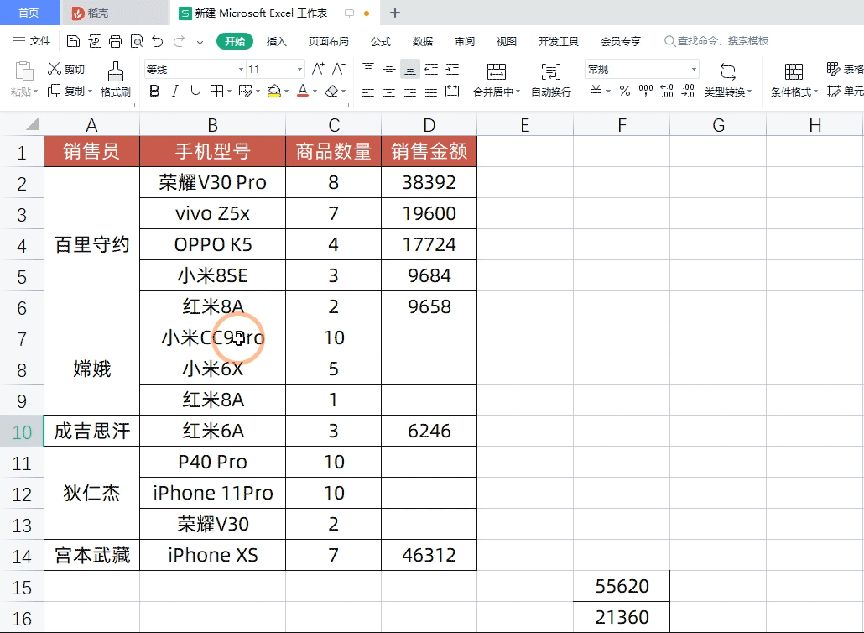Apply percent style to cells

point(624,91)
